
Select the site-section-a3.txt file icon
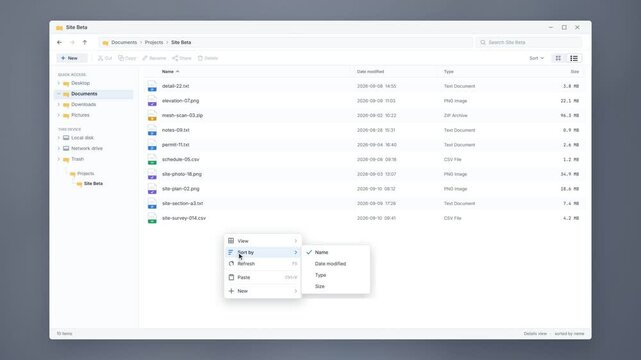coord(152,203)
